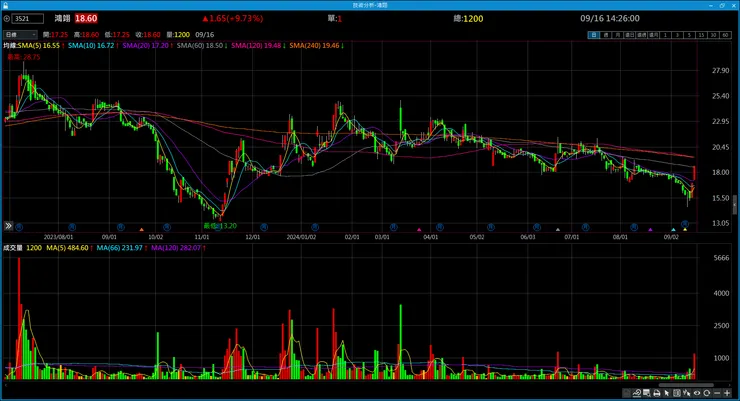
Task: Click the circled 月 marker above 2023/08/01
Action: (72, 227)
